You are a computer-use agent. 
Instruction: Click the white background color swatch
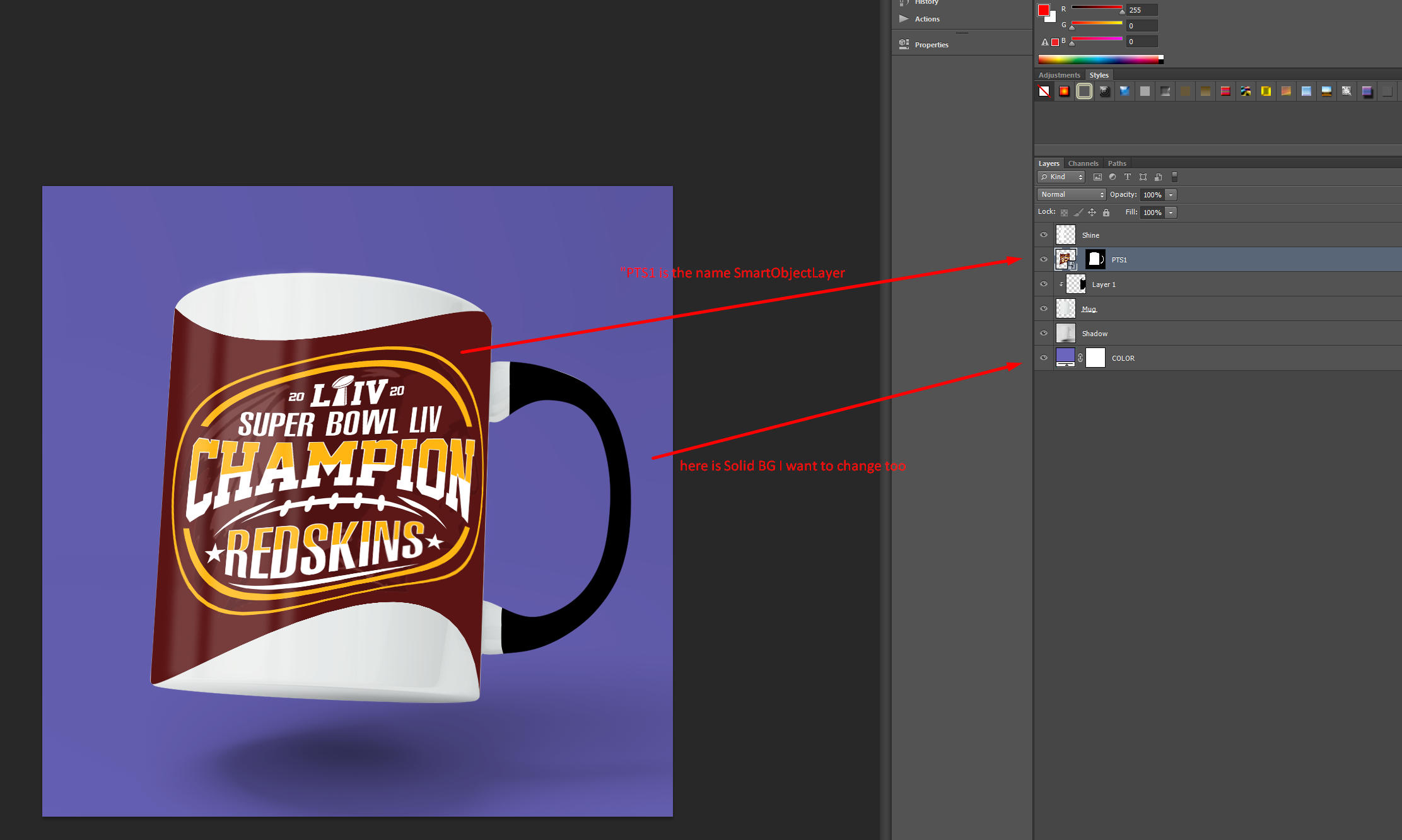point(1051,18)
